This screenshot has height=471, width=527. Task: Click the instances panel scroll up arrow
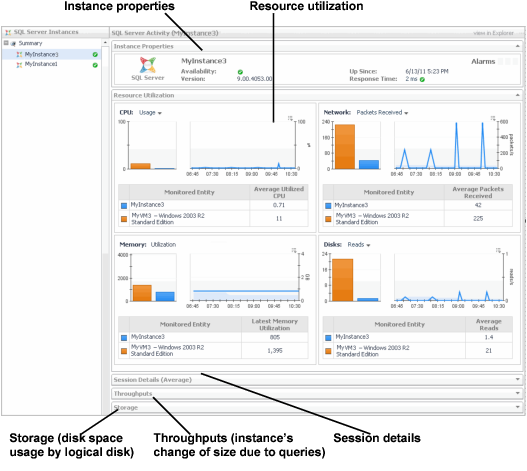tap(105, 43)
